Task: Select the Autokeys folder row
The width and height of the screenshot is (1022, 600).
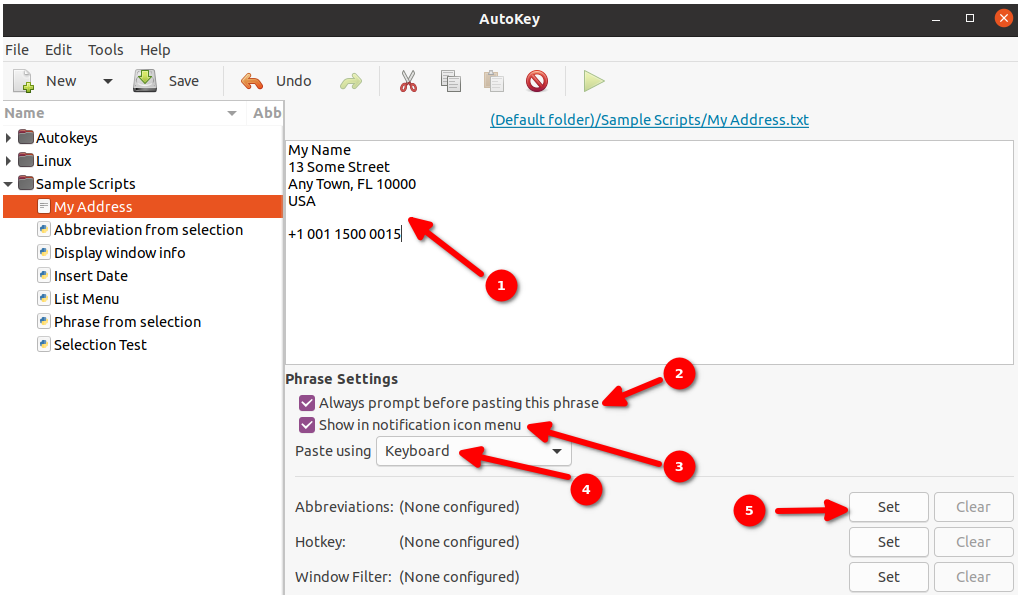Action: [143, 137]
